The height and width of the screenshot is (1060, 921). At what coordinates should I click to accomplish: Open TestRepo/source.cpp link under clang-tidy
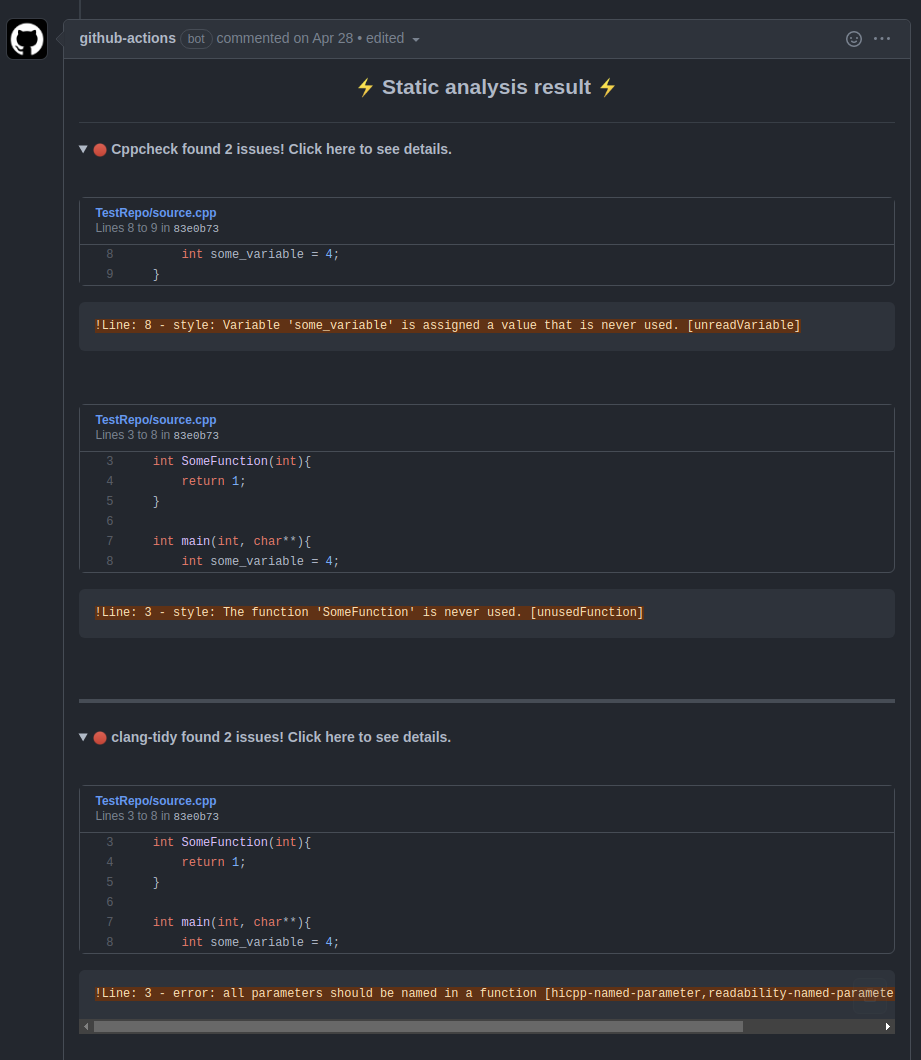pyautogui.click(x=155, y=801)
